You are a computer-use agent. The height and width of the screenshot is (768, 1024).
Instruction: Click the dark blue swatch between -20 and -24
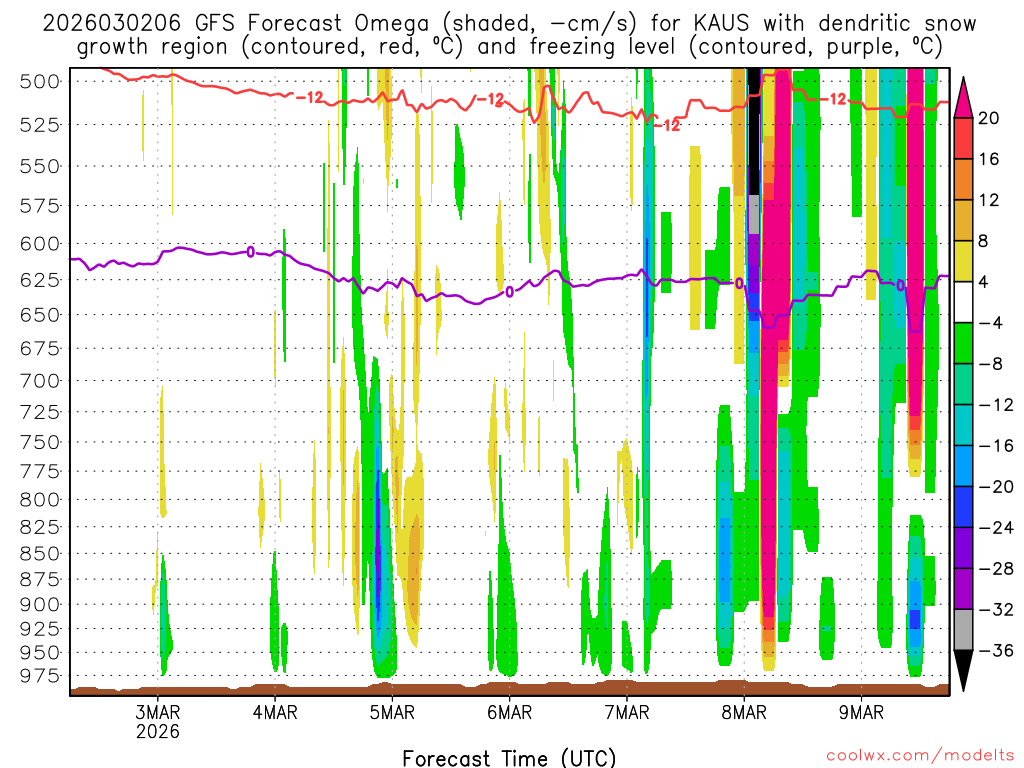click(963, 507)
